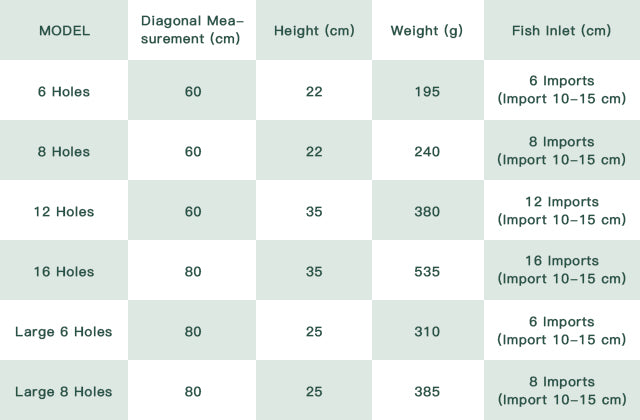Click the Diagonal Measurement (cm) header

[x=193, y=30]
